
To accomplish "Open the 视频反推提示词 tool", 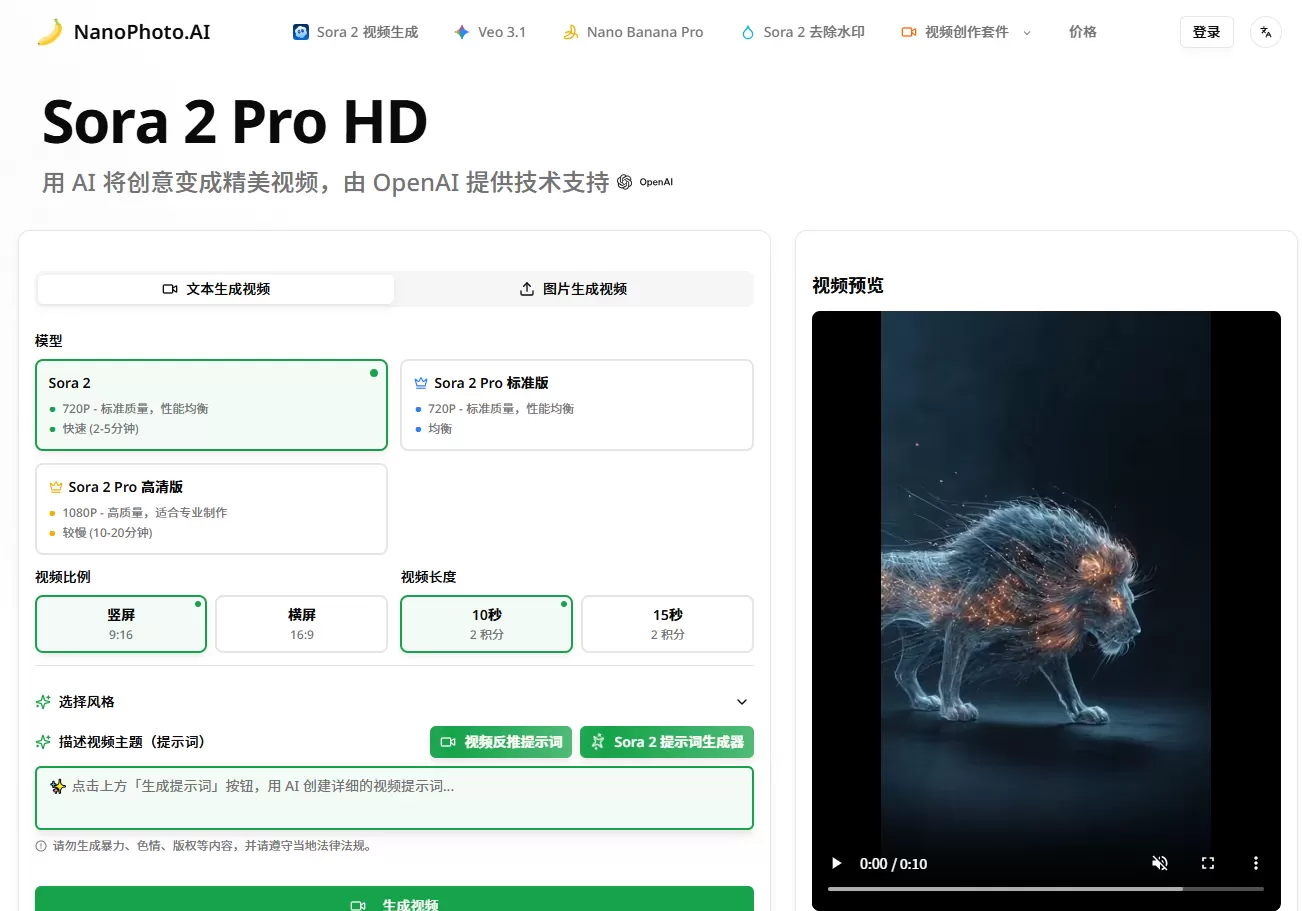I will point(500,742).
